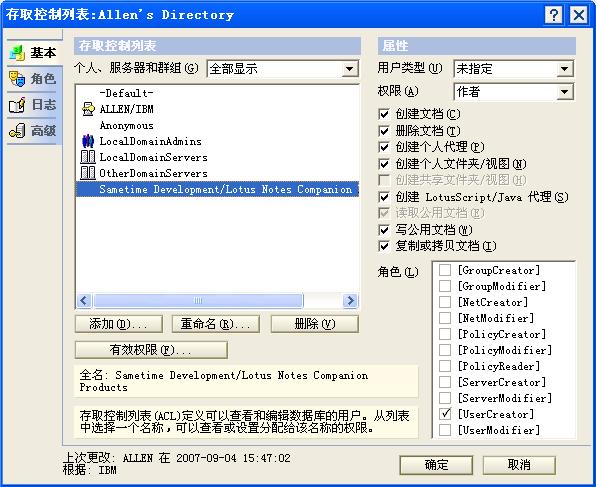Screen dimensions: 596x487
Task: Click the help question mark button
Action: tap(553, 15)
